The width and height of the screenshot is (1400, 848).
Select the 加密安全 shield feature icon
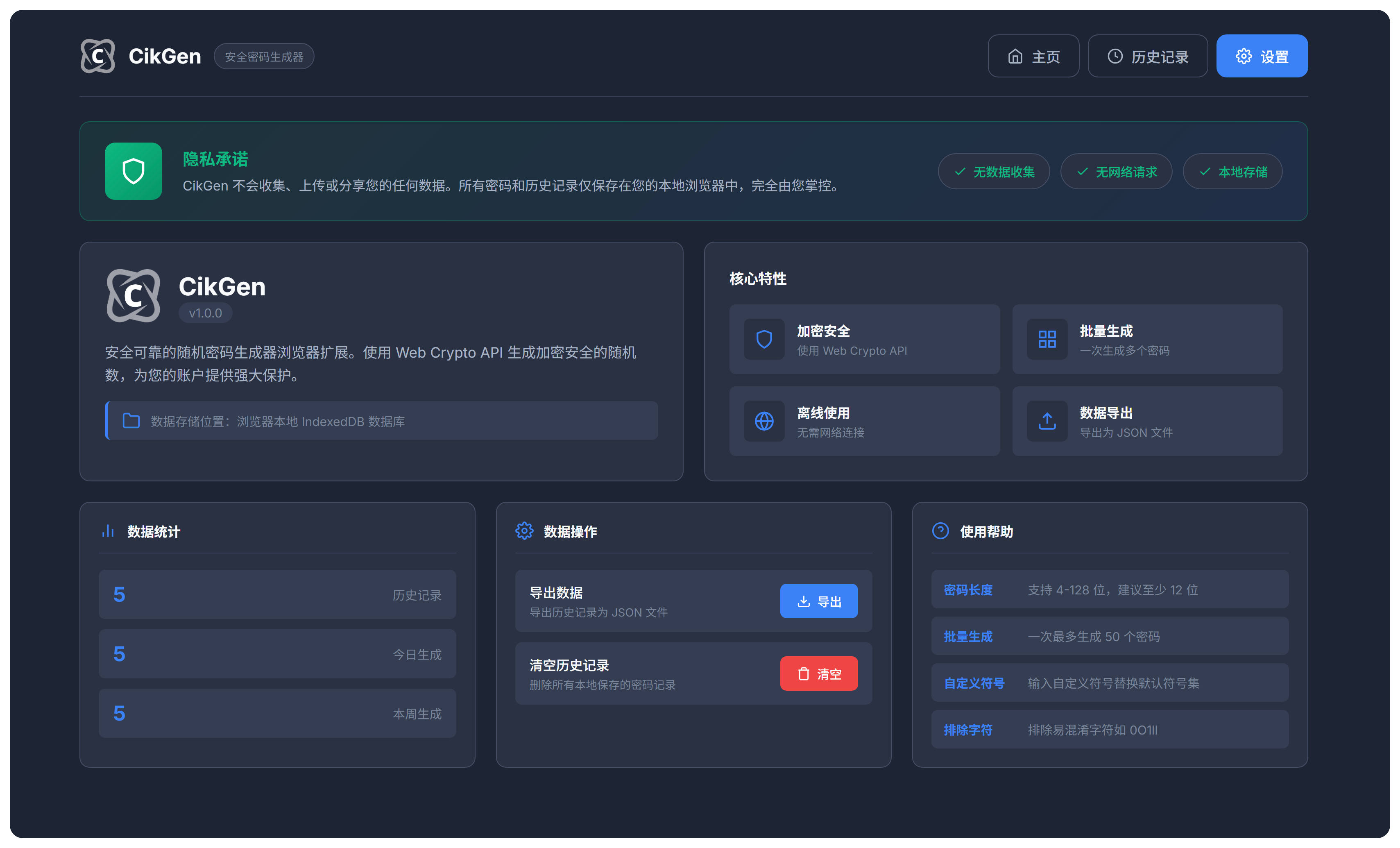click(764, 339)
